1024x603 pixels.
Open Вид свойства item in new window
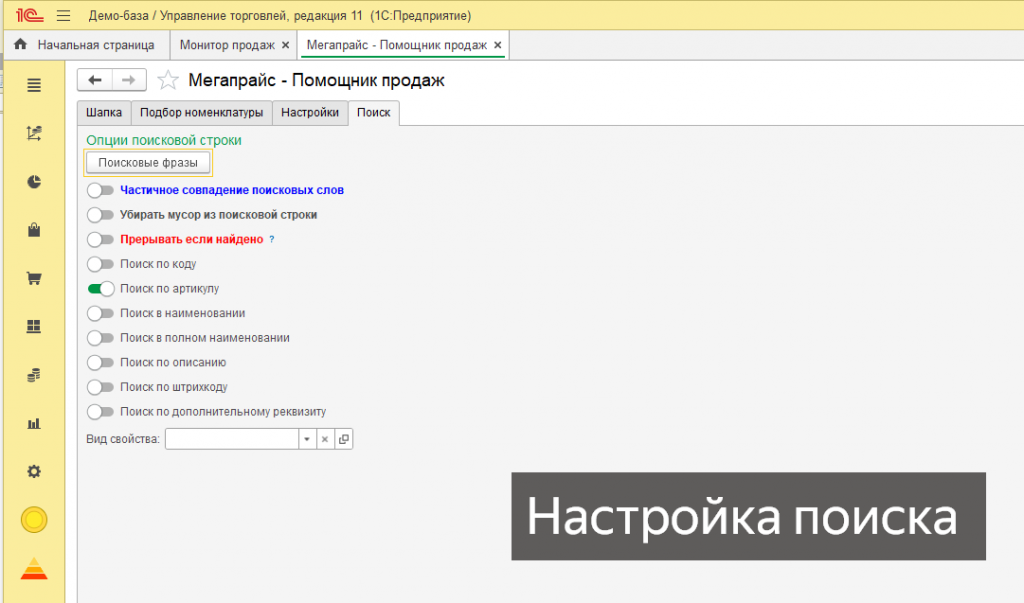click(344, 439)
